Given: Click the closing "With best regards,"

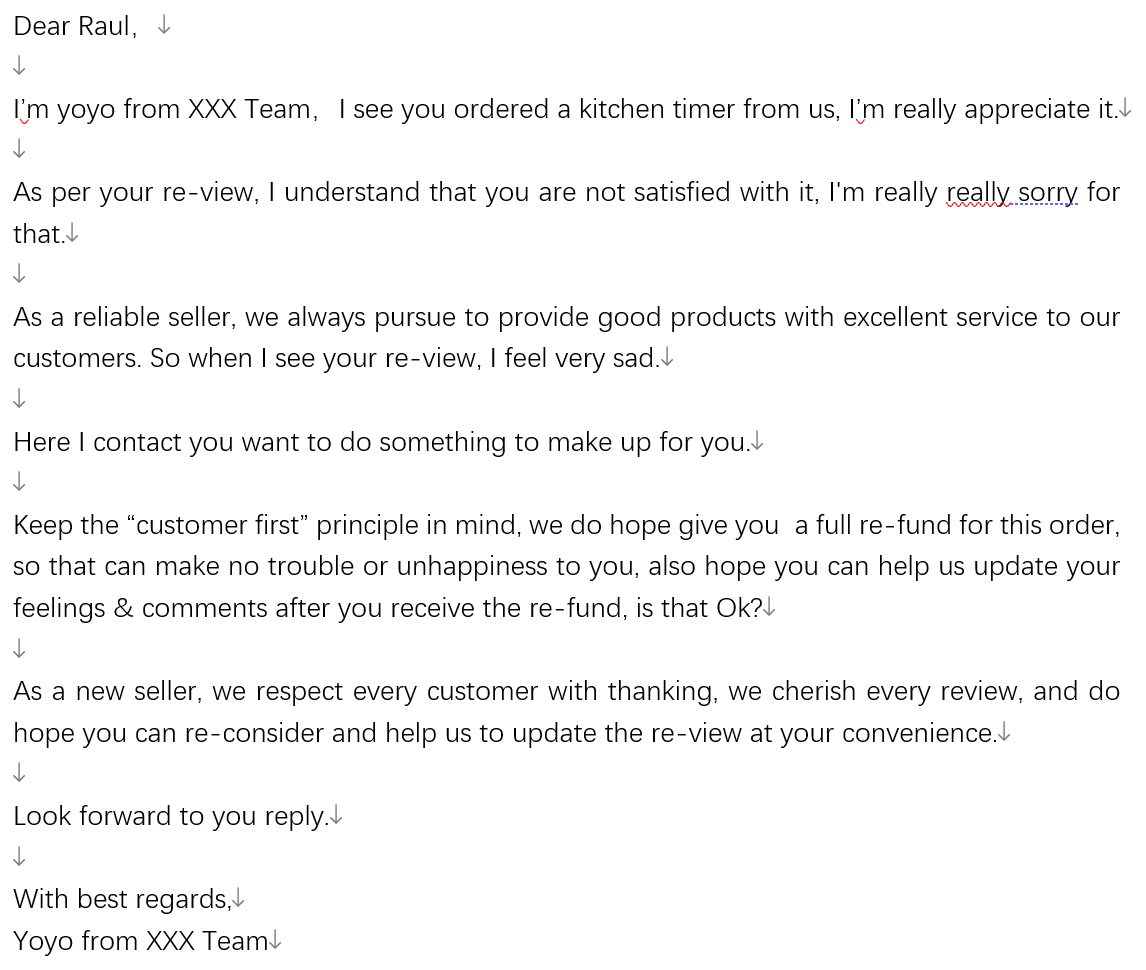Looking at the screenshot, I should point(123,900).
